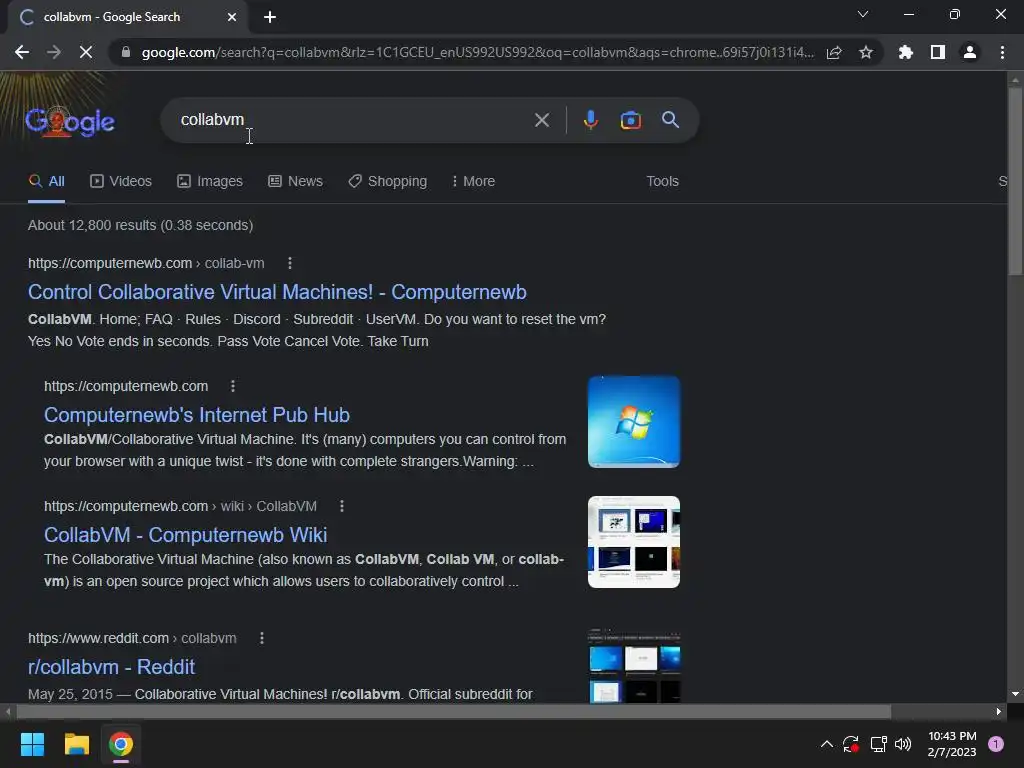Click the Chrome taskbar icon

pos(121,744)
